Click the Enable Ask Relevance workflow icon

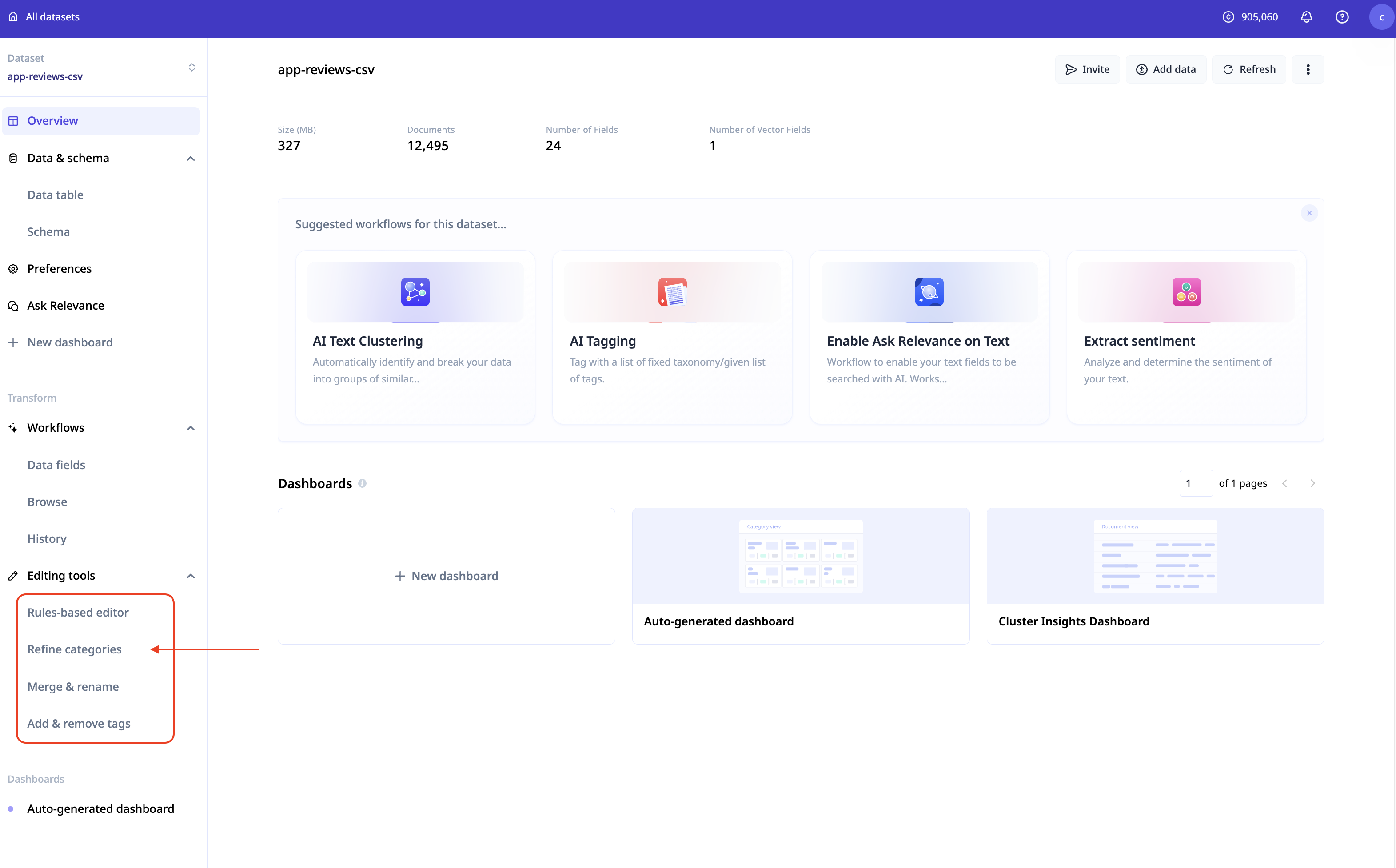point(929,292)
